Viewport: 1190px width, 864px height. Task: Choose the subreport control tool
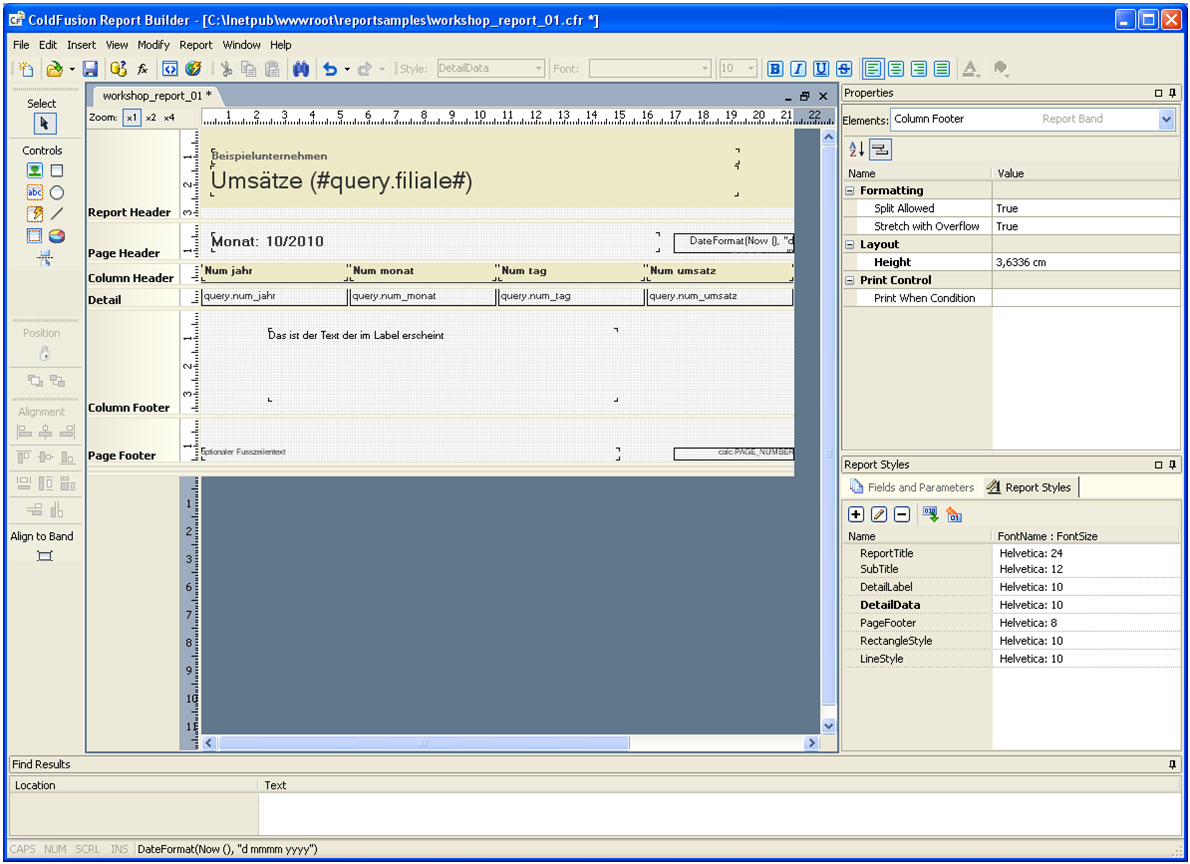click(35, 235)
